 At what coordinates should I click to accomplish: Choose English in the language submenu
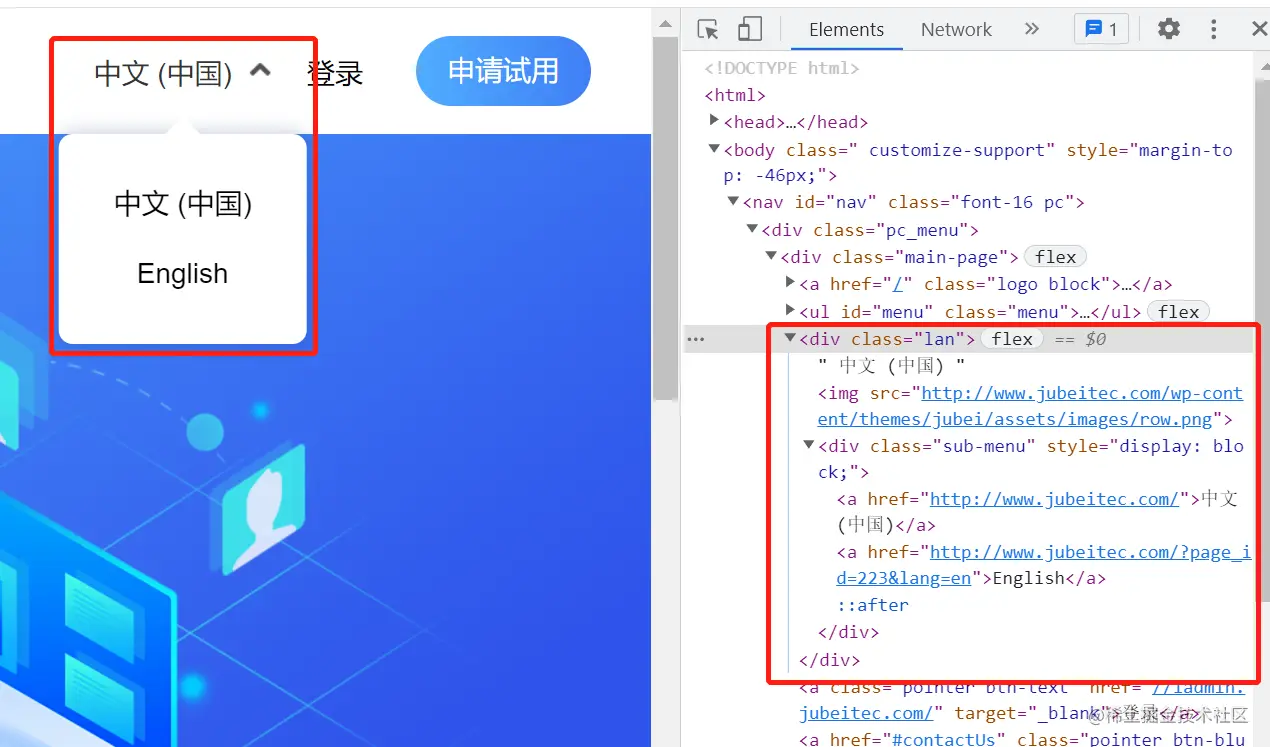(x=183, y=273)
